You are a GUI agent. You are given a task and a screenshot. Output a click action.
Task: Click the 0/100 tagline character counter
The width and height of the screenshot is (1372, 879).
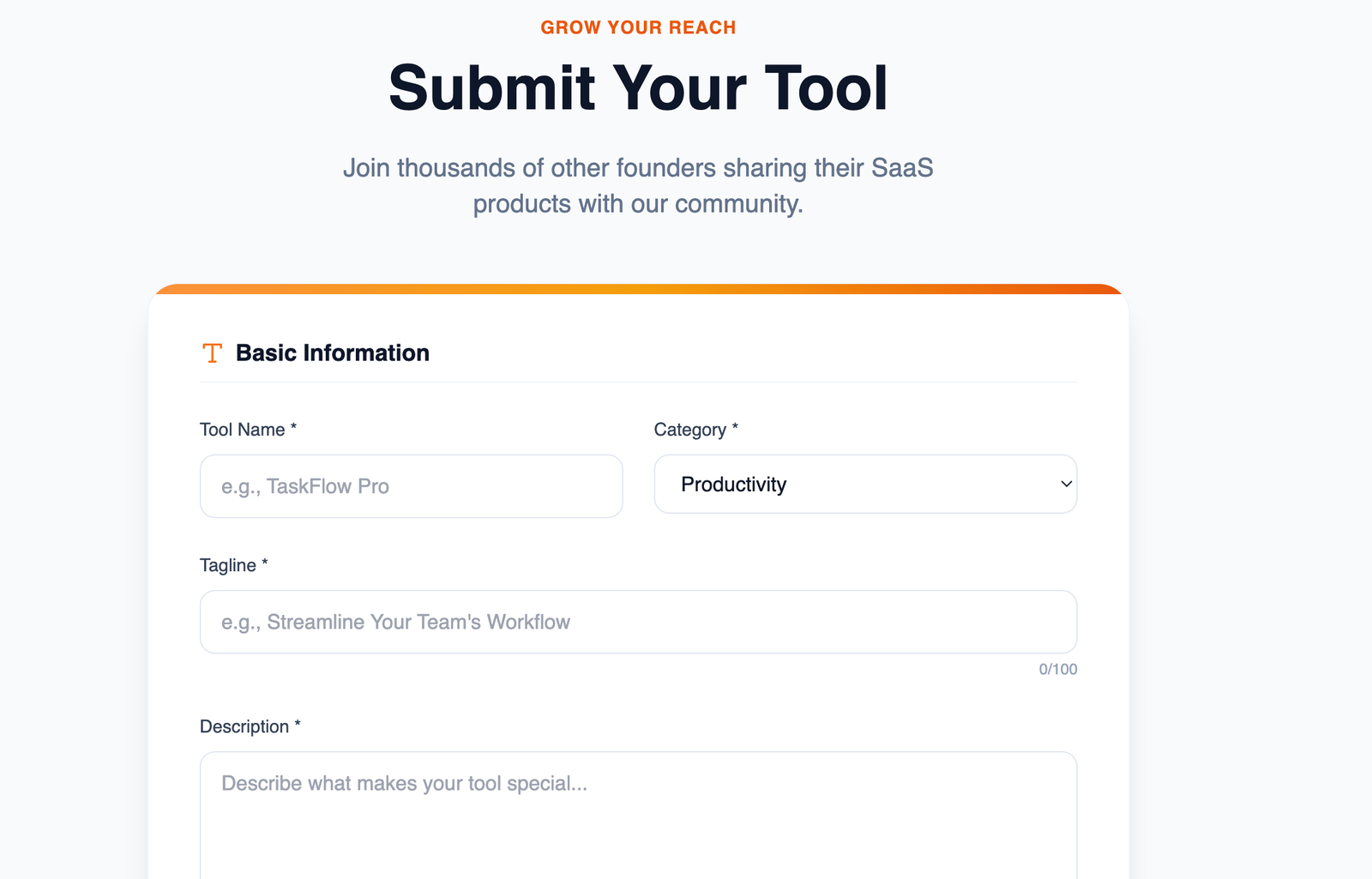1057,670
